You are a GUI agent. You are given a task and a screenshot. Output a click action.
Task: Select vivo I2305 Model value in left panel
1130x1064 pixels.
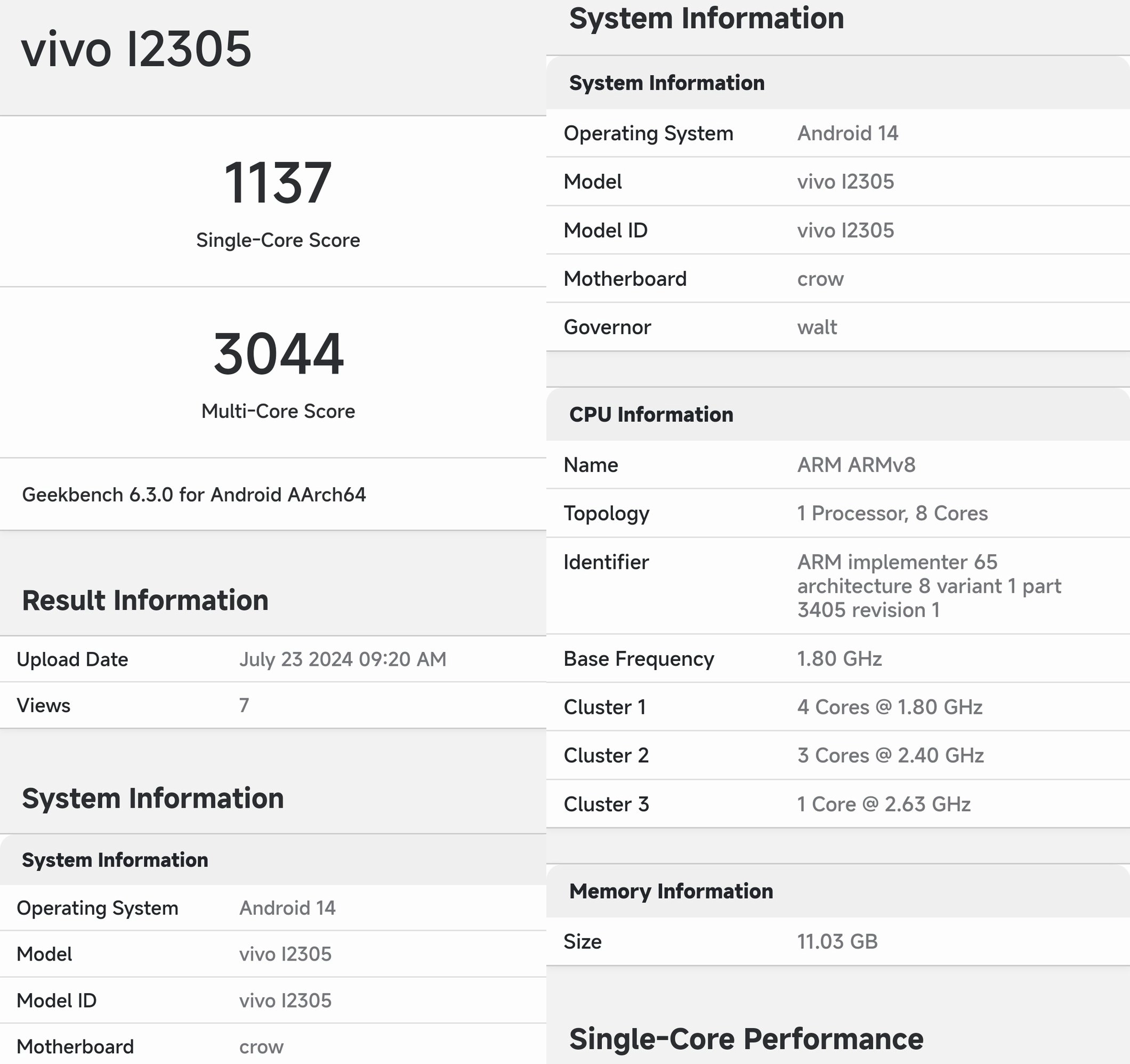[285, 954]
